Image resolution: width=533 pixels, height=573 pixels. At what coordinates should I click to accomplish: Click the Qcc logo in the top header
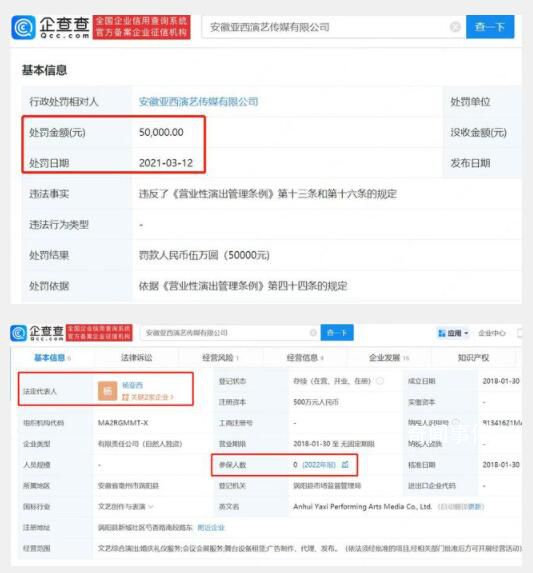(x=50, y=27)
